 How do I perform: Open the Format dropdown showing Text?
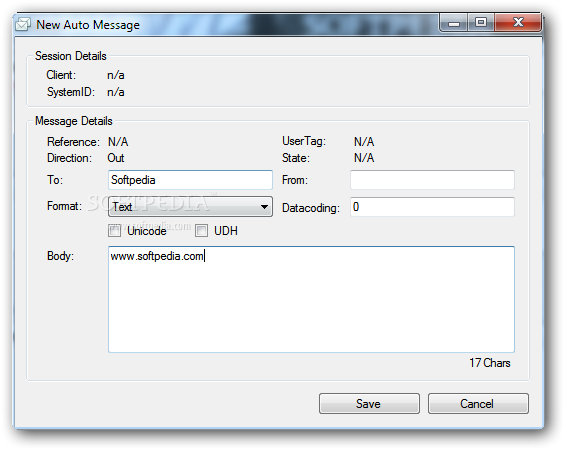[190, 206]
